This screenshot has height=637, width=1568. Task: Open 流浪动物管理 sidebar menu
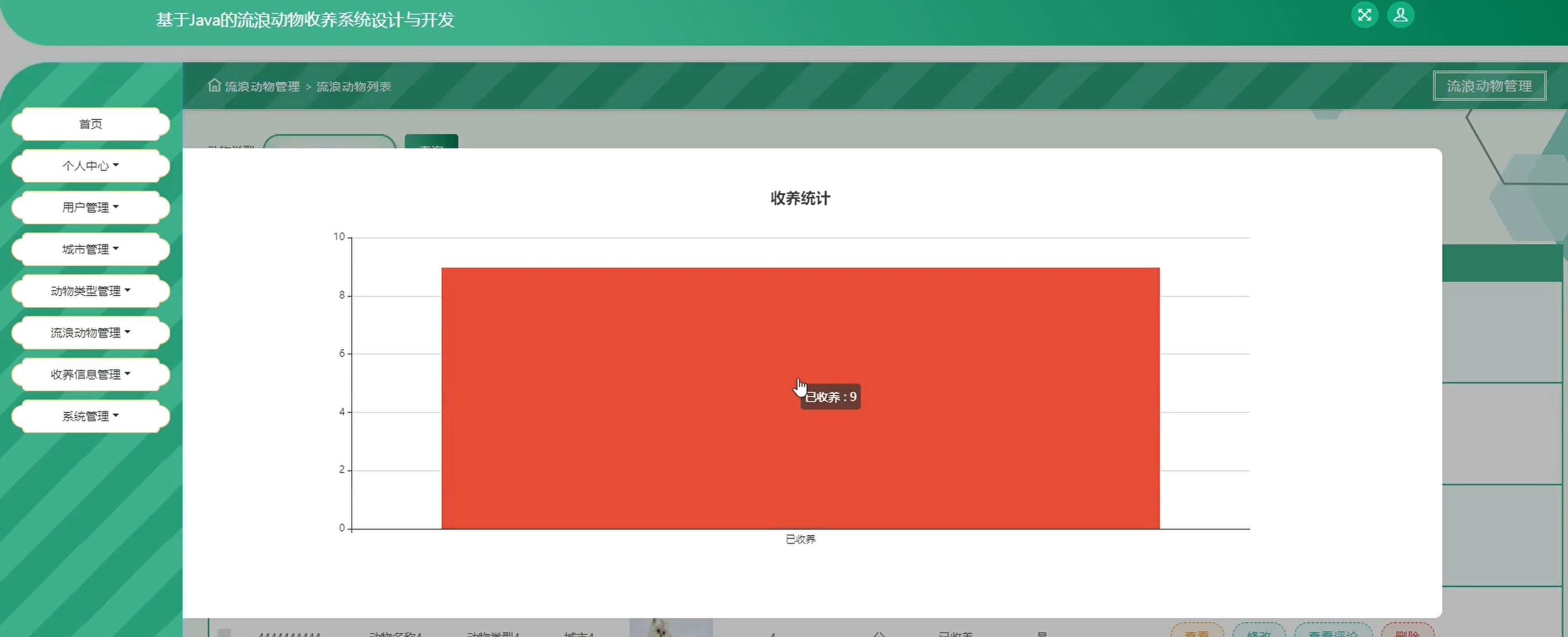[90, 333]
